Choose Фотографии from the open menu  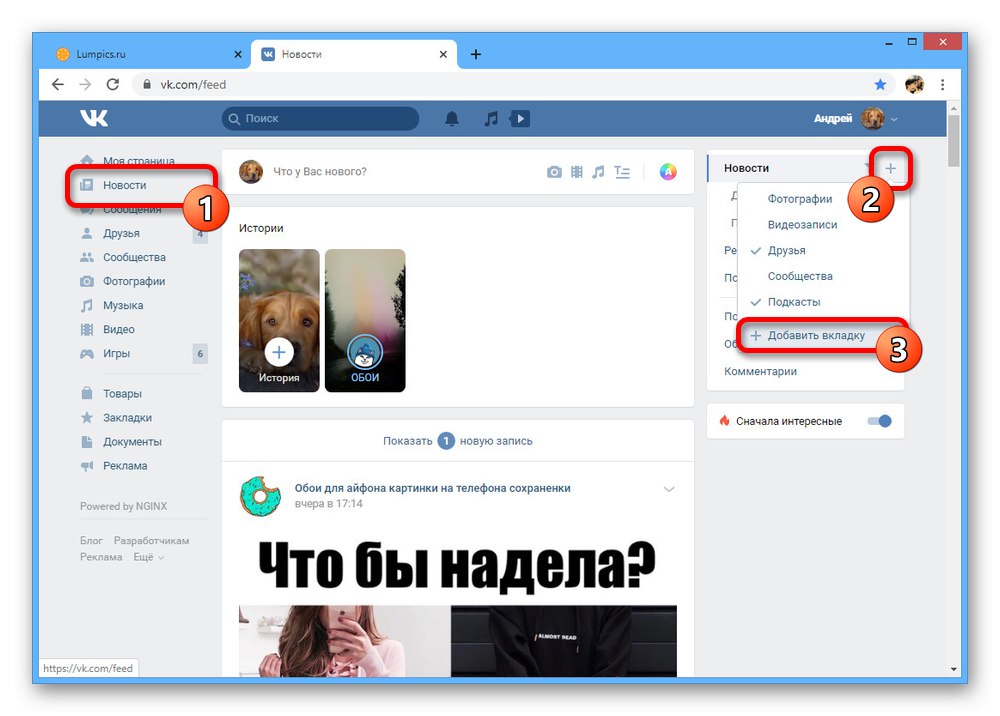(801, 199)
